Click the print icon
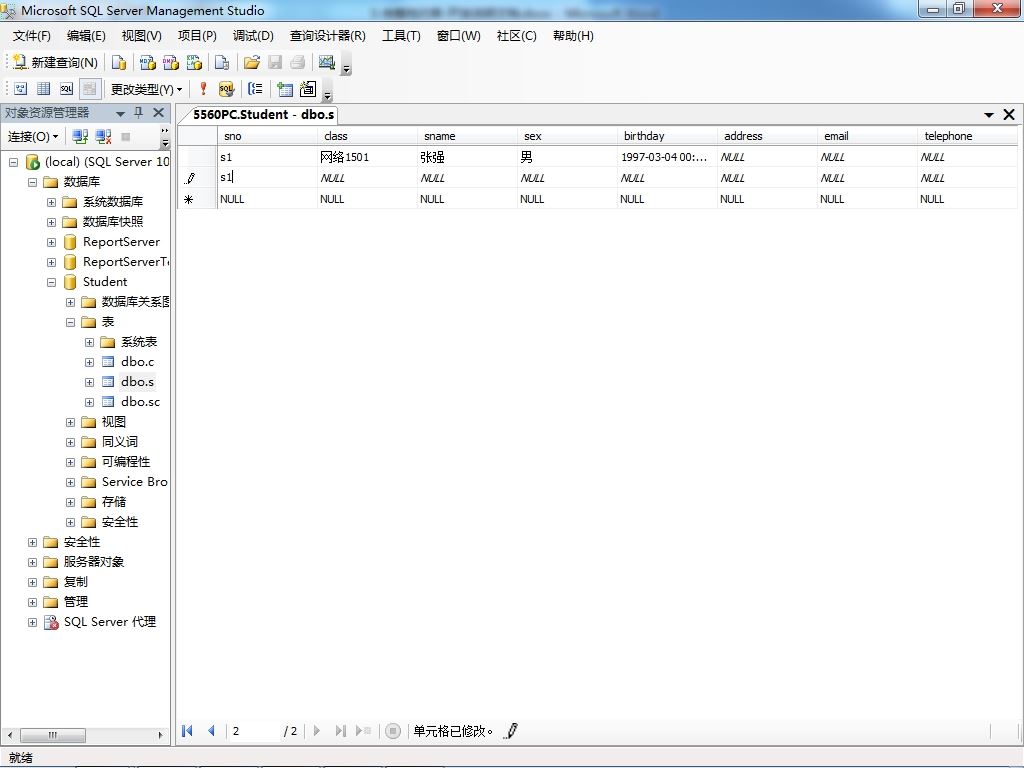 click(298, 62)
